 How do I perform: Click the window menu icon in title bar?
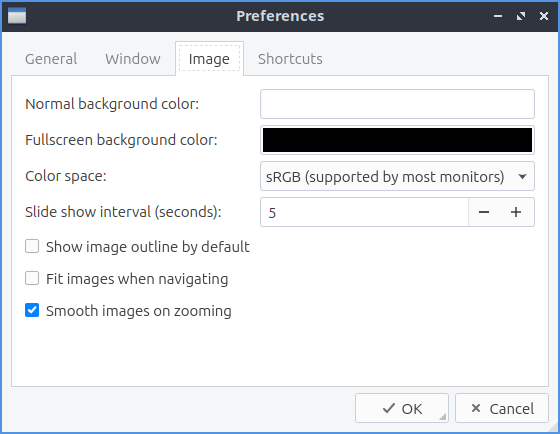pos(17,16)
